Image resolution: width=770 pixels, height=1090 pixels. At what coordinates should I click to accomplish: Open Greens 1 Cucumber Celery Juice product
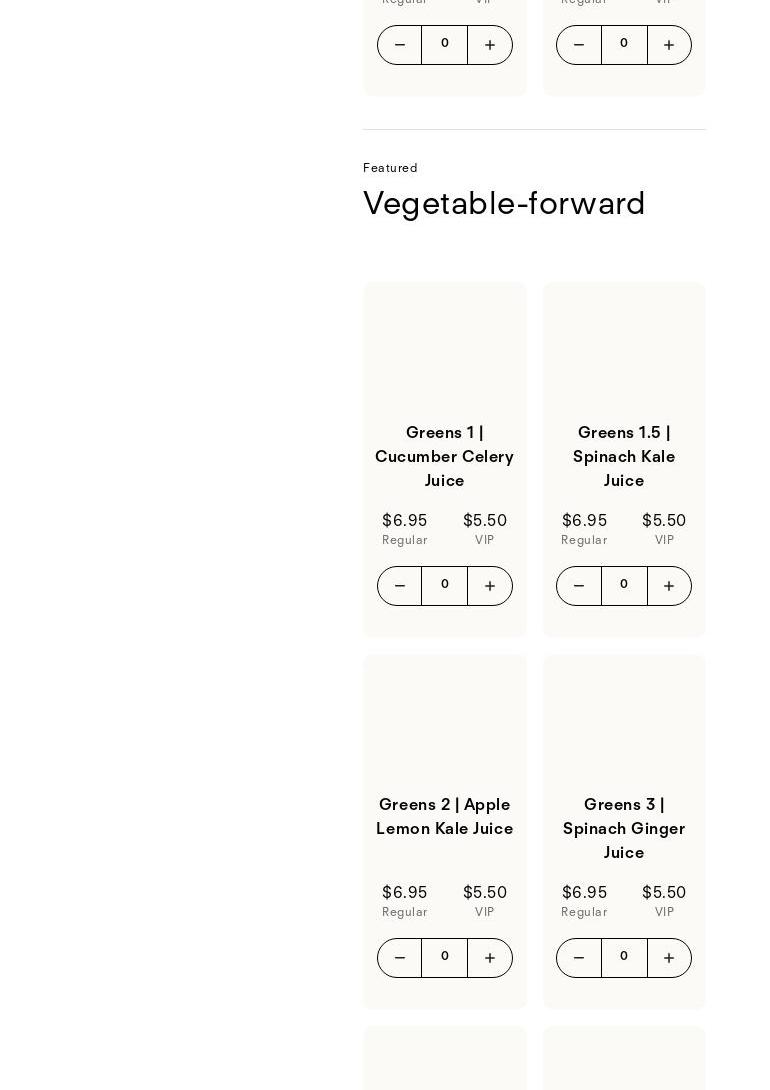445,457
